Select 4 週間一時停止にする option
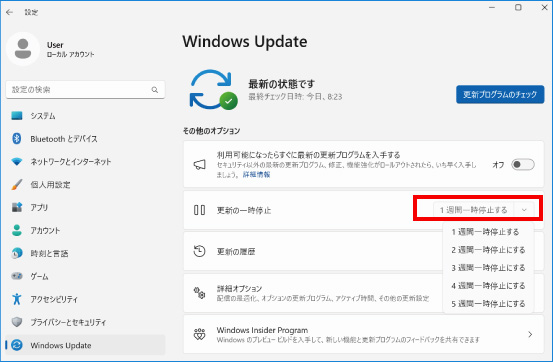The height and width of the screenshot is (362, 553). click(488, 286)
